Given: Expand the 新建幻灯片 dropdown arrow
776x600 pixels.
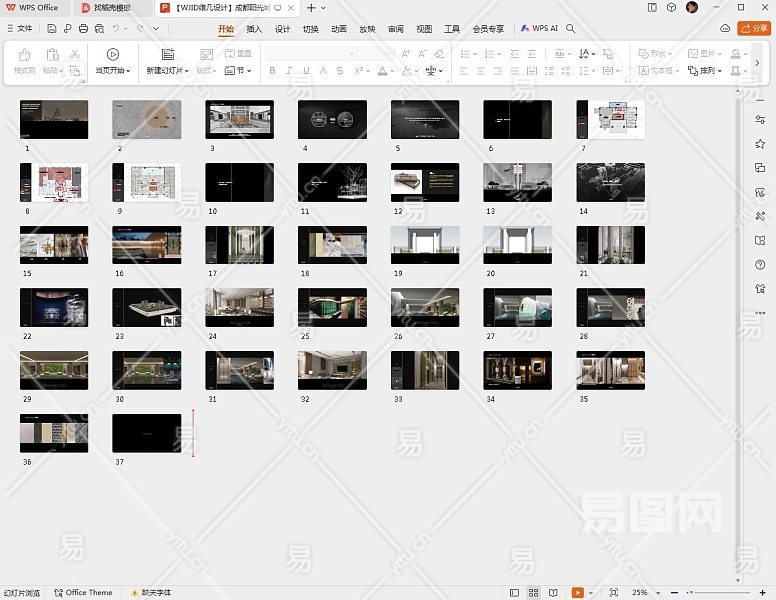Looking at the screenshot, I should pyautogui.click(x=187, y=71).
